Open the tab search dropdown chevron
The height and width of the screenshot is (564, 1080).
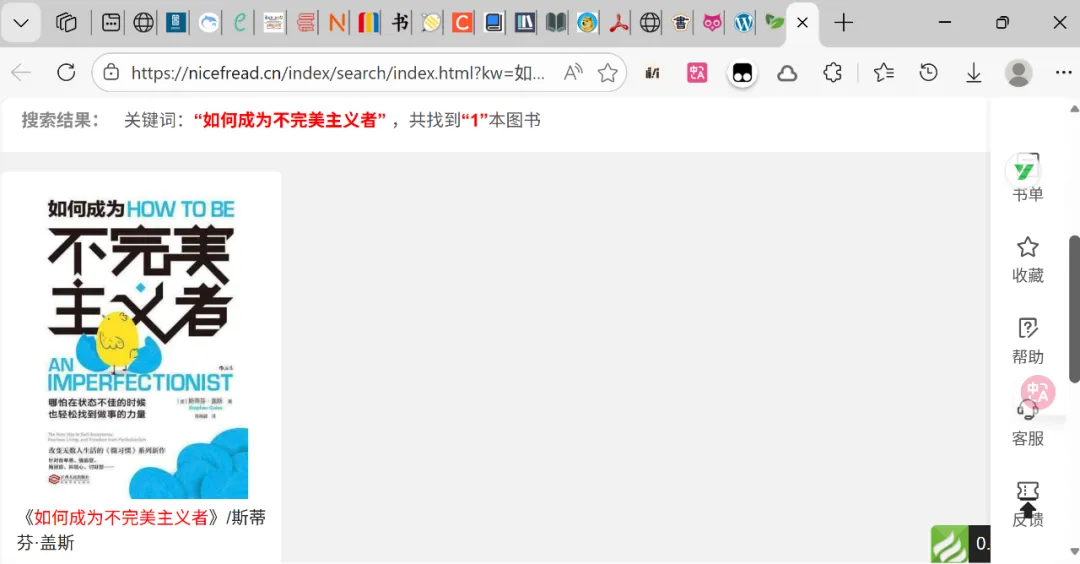21,23
